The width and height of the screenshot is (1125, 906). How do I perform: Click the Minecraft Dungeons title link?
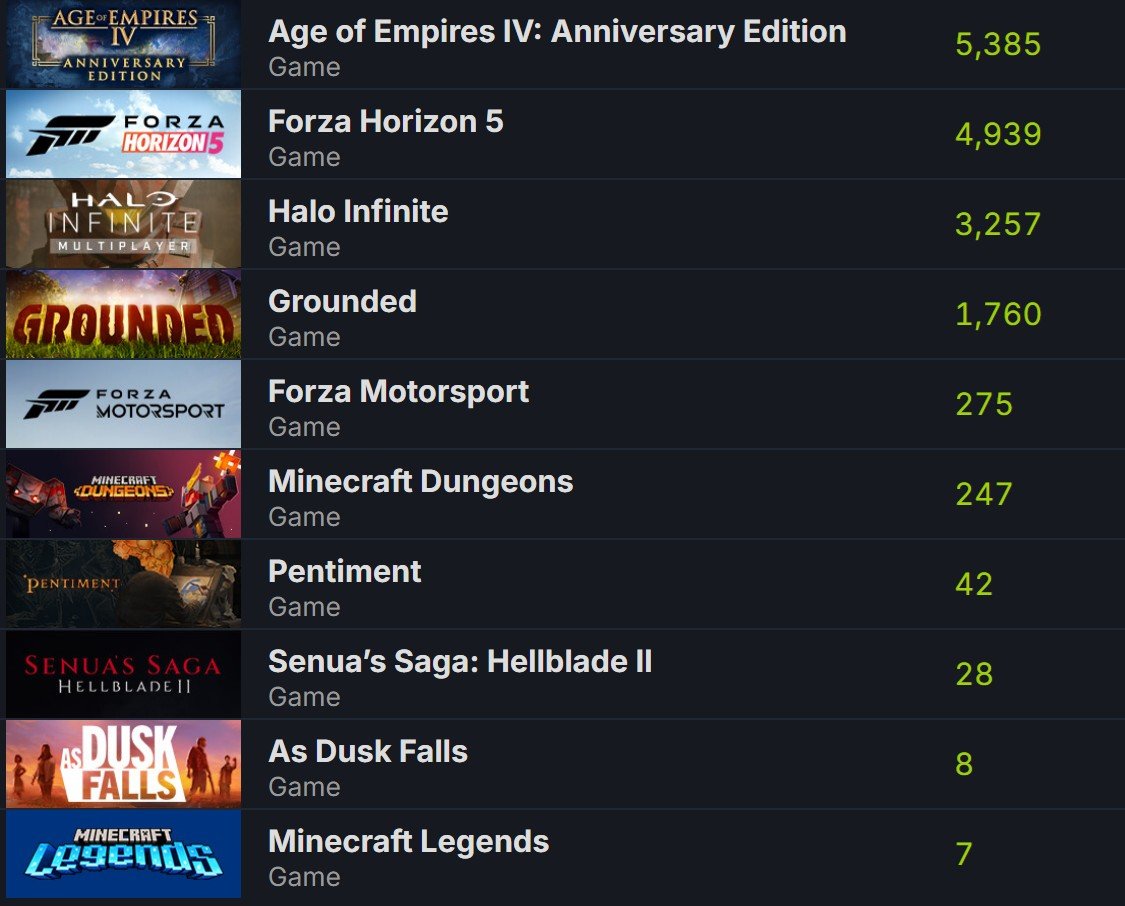point(420,481)
